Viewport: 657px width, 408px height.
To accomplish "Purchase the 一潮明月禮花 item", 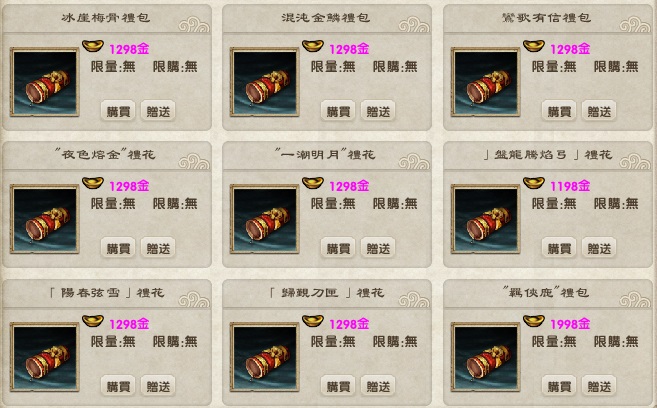I will click(338, 248).
